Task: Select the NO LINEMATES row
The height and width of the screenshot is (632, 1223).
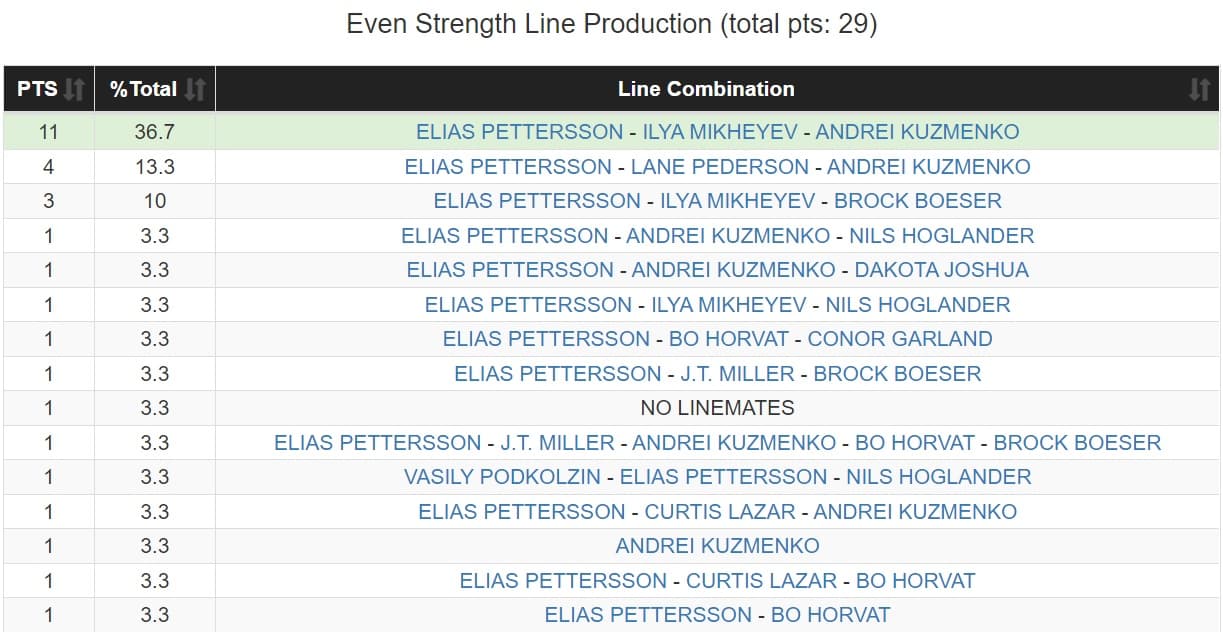Action: pyautogui.click(x=717, y=408)
